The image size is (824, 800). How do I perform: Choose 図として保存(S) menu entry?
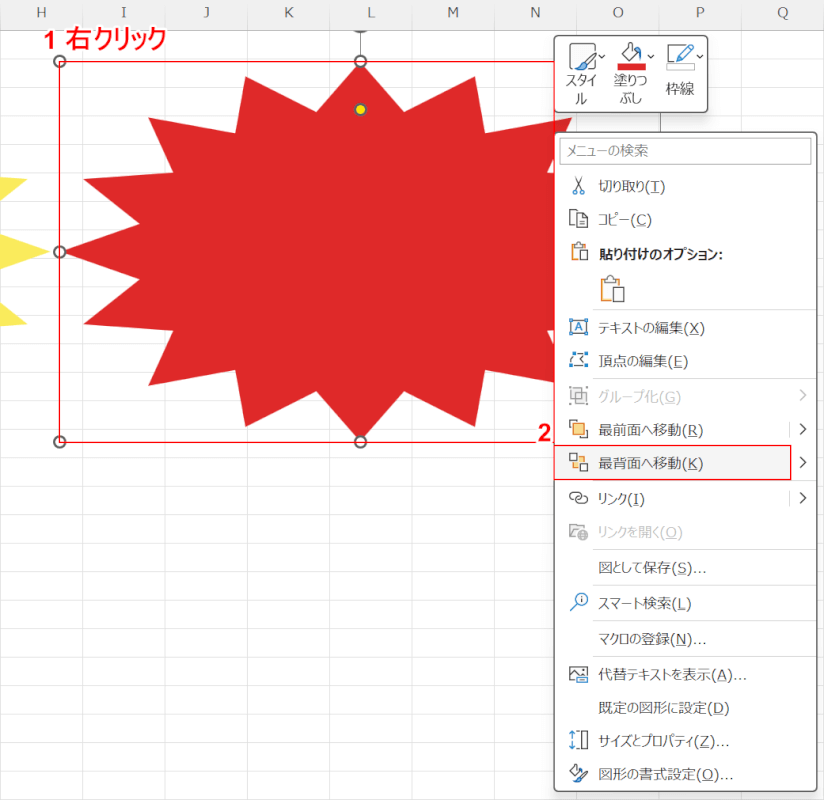tap(652, 568)
